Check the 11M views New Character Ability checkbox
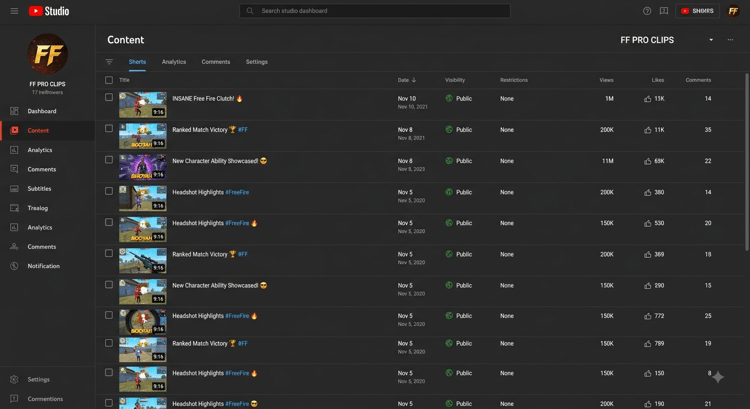Screen dimensions: 750x409 pyautogui.click(x=109, y=160)
